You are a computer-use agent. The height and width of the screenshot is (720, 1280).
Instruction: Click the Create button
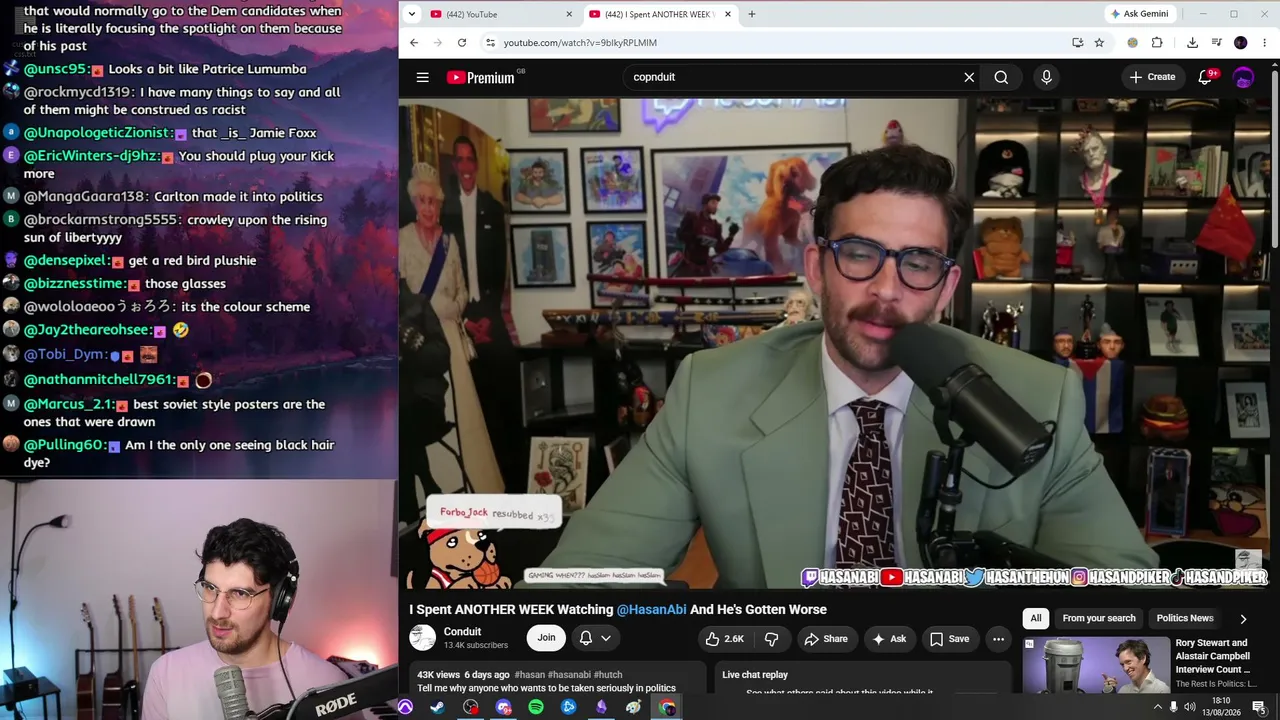(x=1152, y=77)
